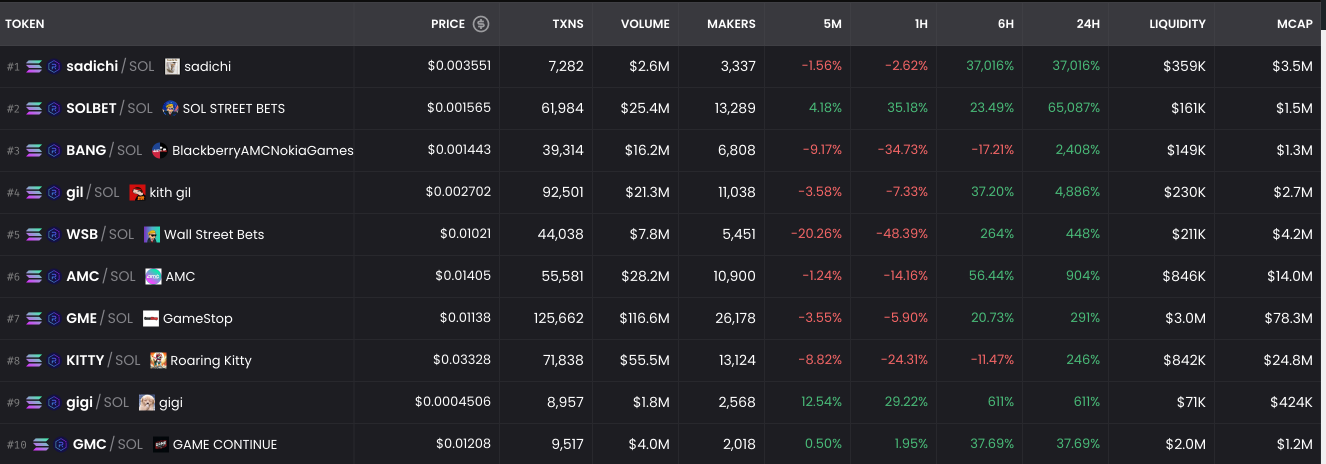This screenshot has width=1326, height=464.
Task: Sort table by VOLUME column header
Action: [645, 24]
